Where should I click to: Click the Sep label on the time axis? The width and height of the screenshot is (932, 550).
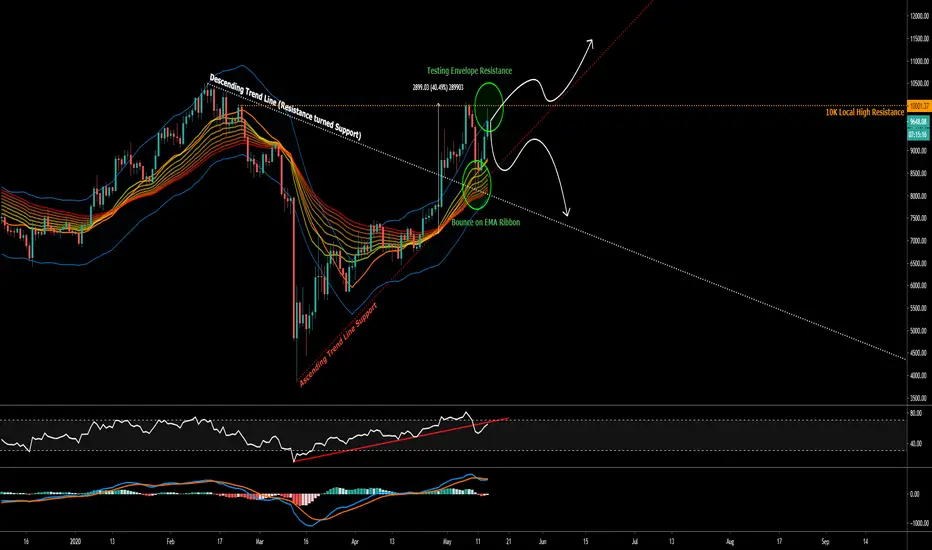click(x=825, y=542)
